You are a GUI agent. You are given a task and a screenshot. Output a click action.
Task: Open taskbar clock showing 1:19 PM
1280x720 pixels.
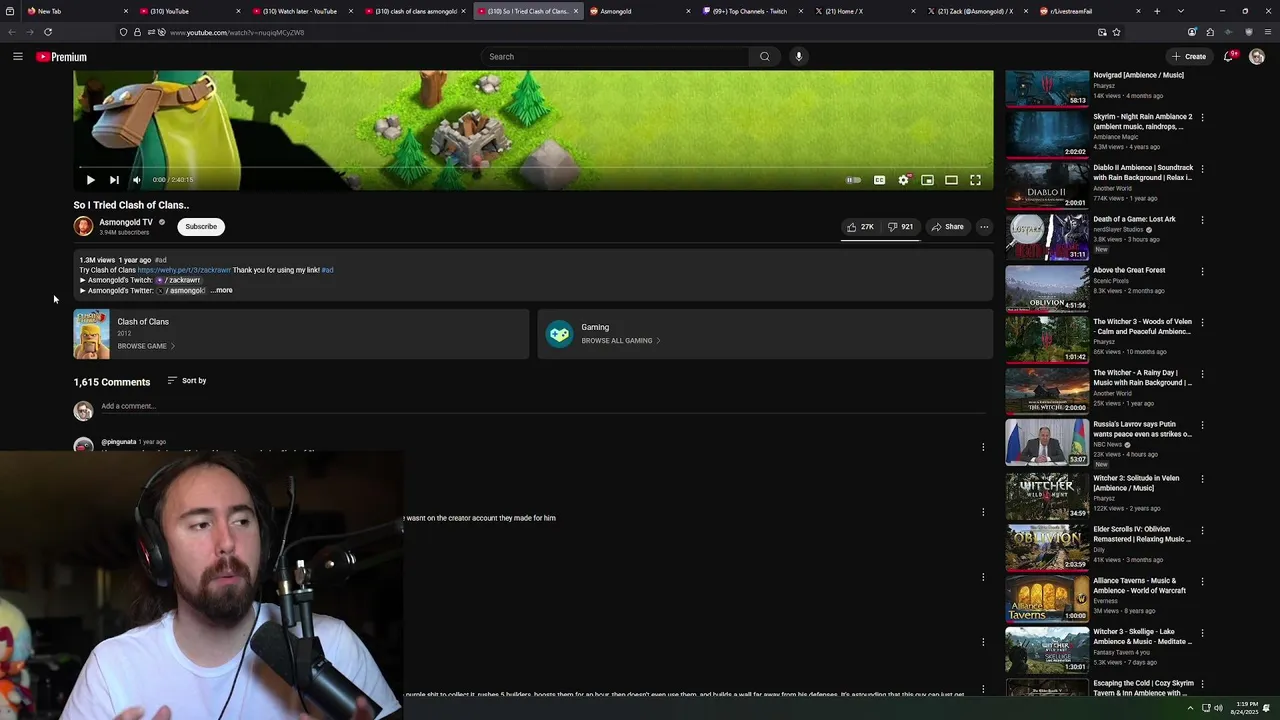pyautogui.click(x=1247, y=708)
